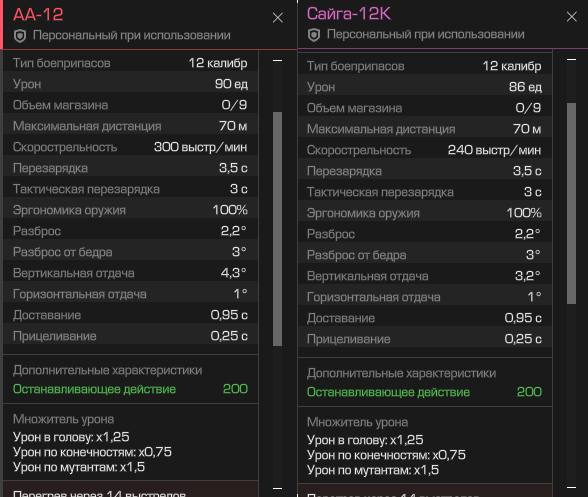Select AA-12 Вертикальная отдача 4,3° row

click(x=130, y=273)
